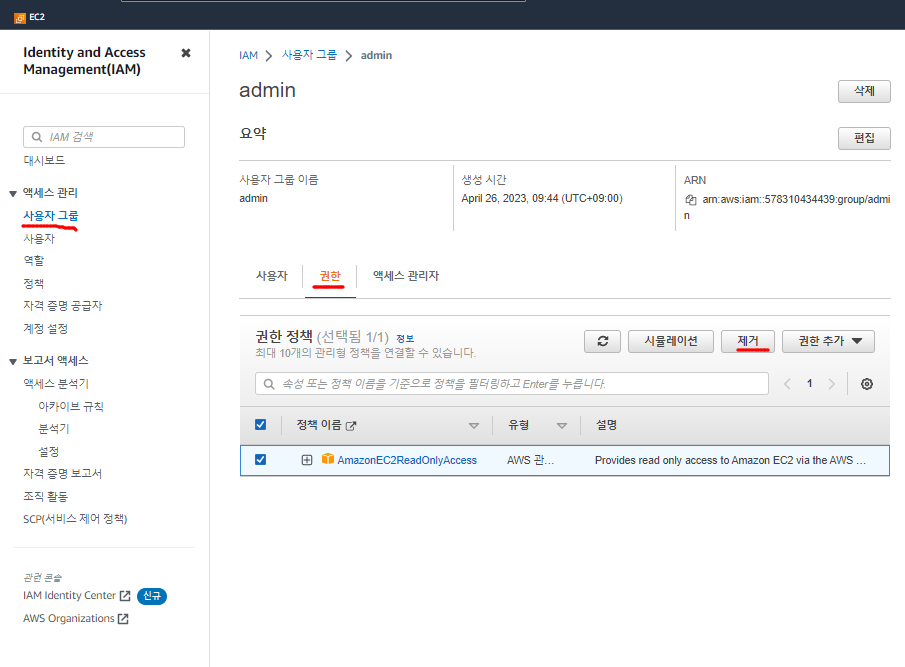Click the policy description text cell
The height and width of the screenshot is (667, 905).
click(730, 460)
